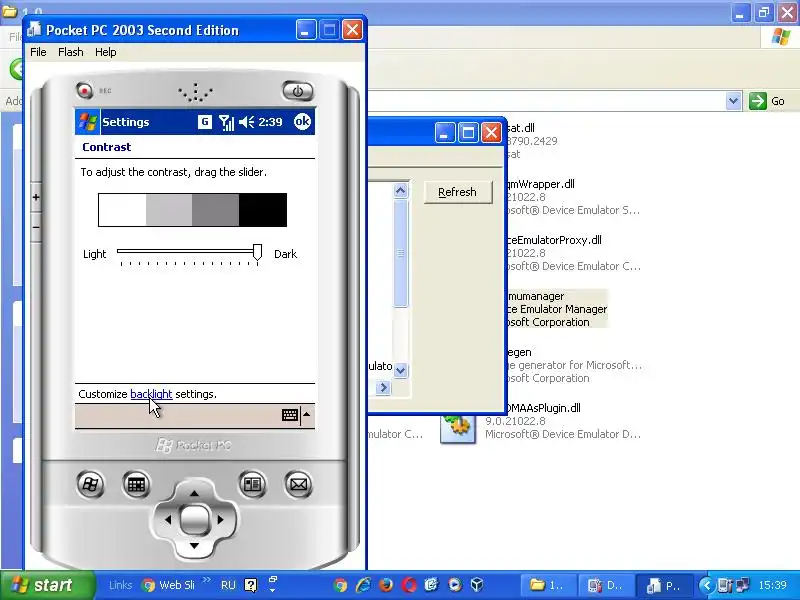800x600 pixels.
Task: Click the RU language indicator
Action: [x=228, y=585]
